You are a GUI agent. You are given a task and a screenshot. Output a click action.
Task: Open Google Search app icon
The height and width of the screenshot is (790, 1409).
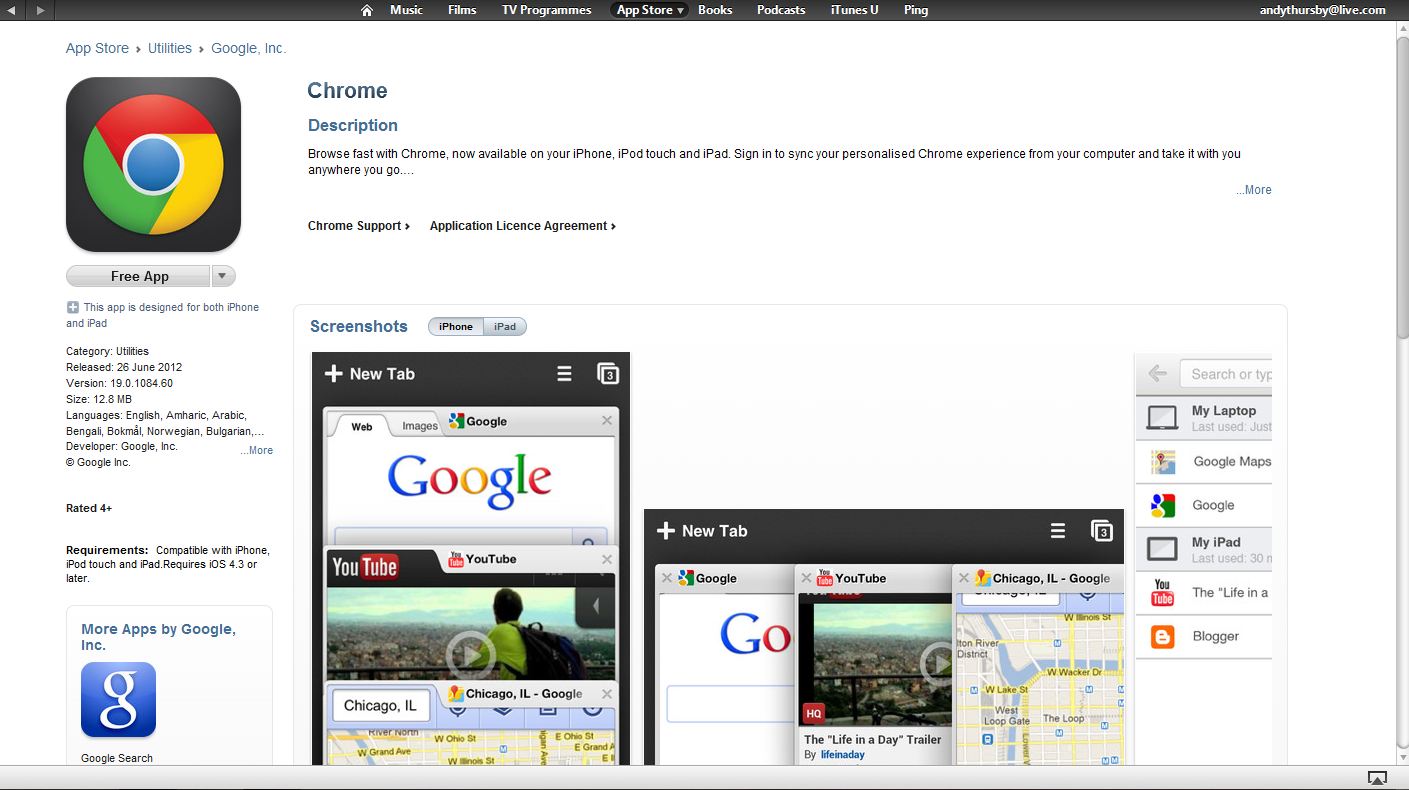pos(118,699)
